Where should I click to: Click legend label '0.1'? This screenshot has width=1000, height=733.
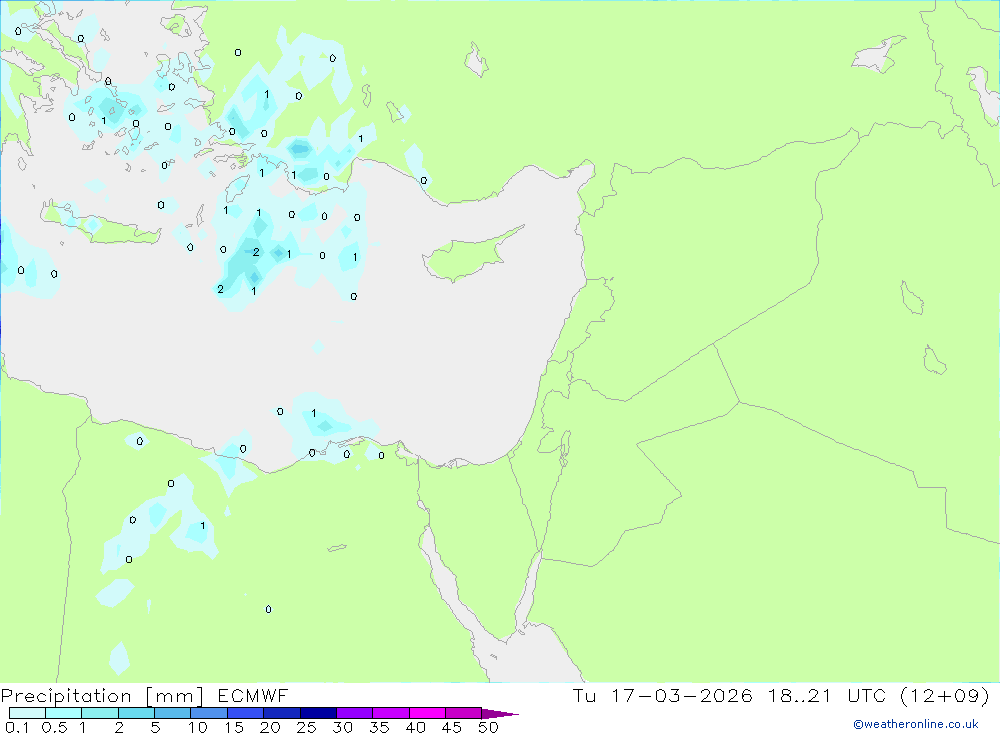coord(17,727)
